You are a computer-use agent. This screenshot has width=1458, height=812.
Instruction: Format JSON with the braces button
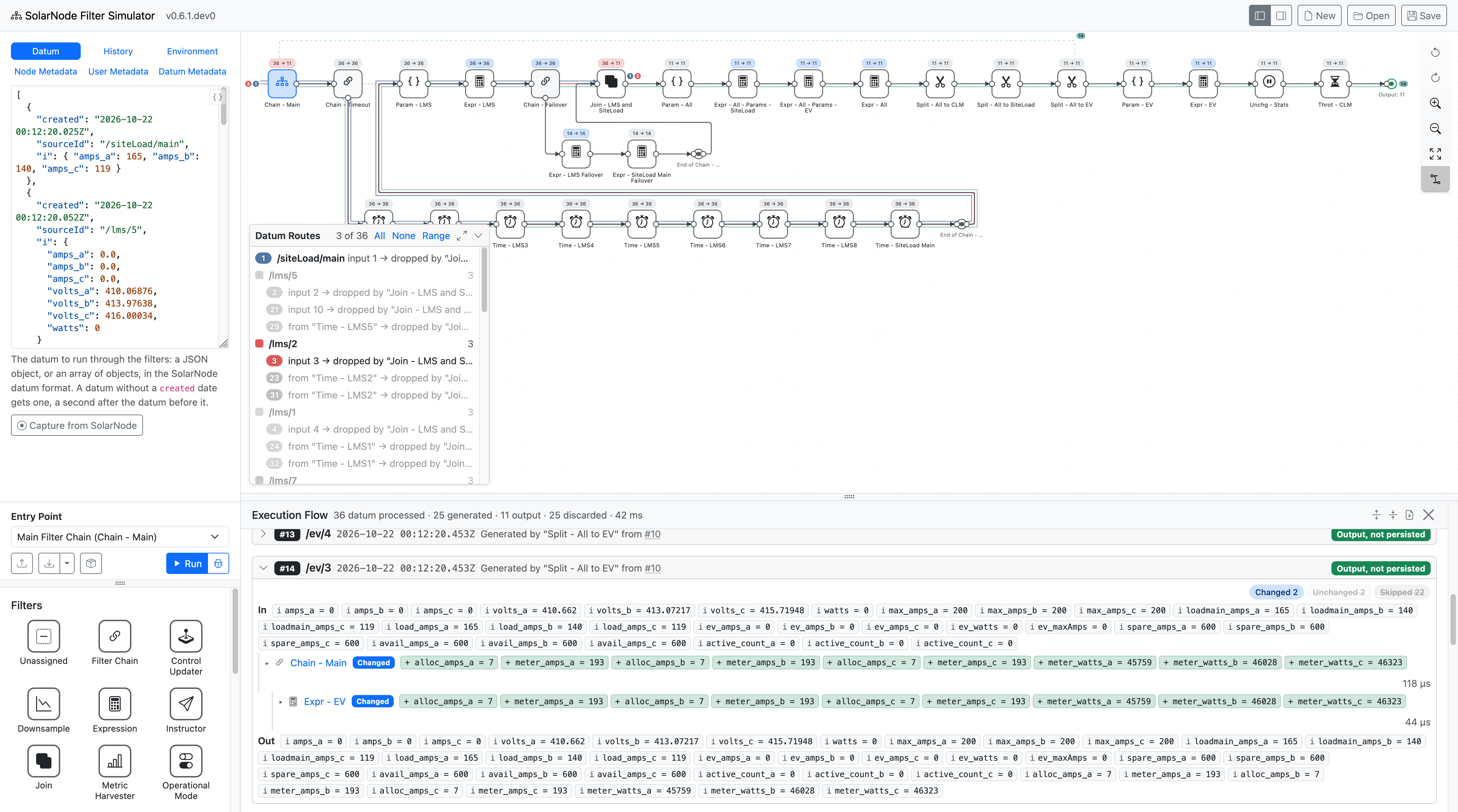(217, 97)
